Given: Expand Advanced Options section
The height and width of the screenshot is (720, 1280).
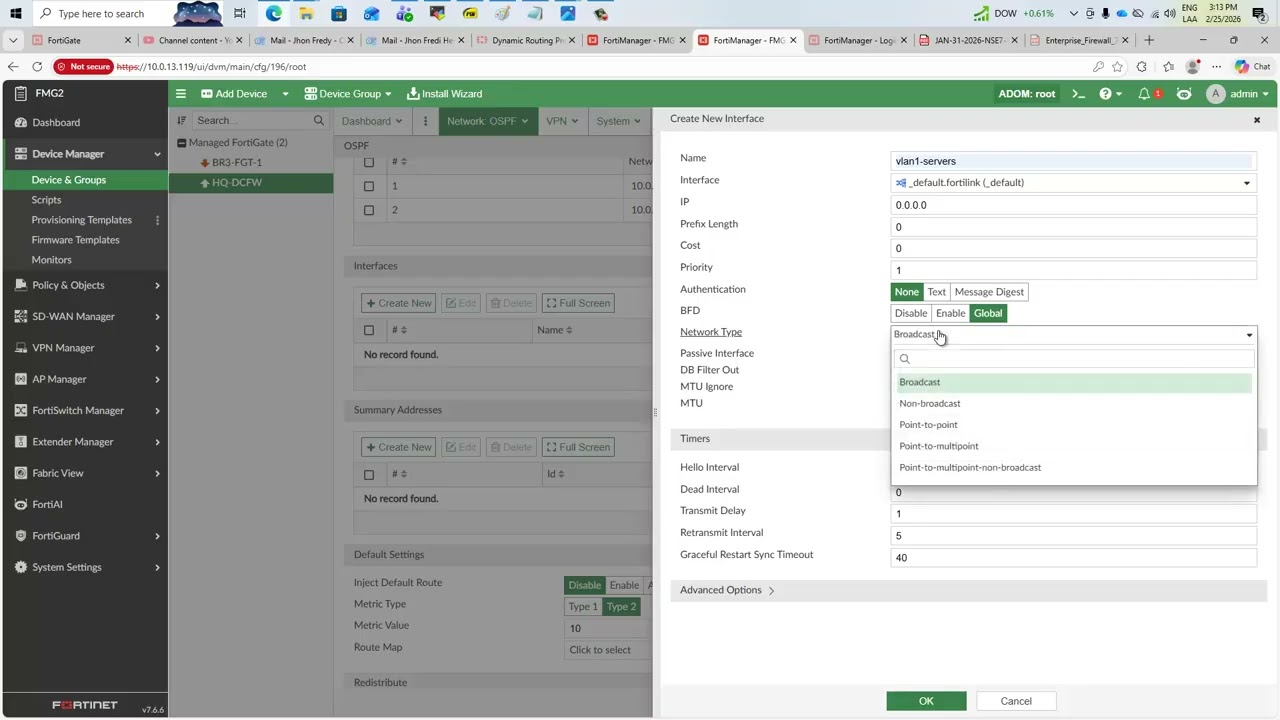Looking at the screenshot, I should 727,590.
